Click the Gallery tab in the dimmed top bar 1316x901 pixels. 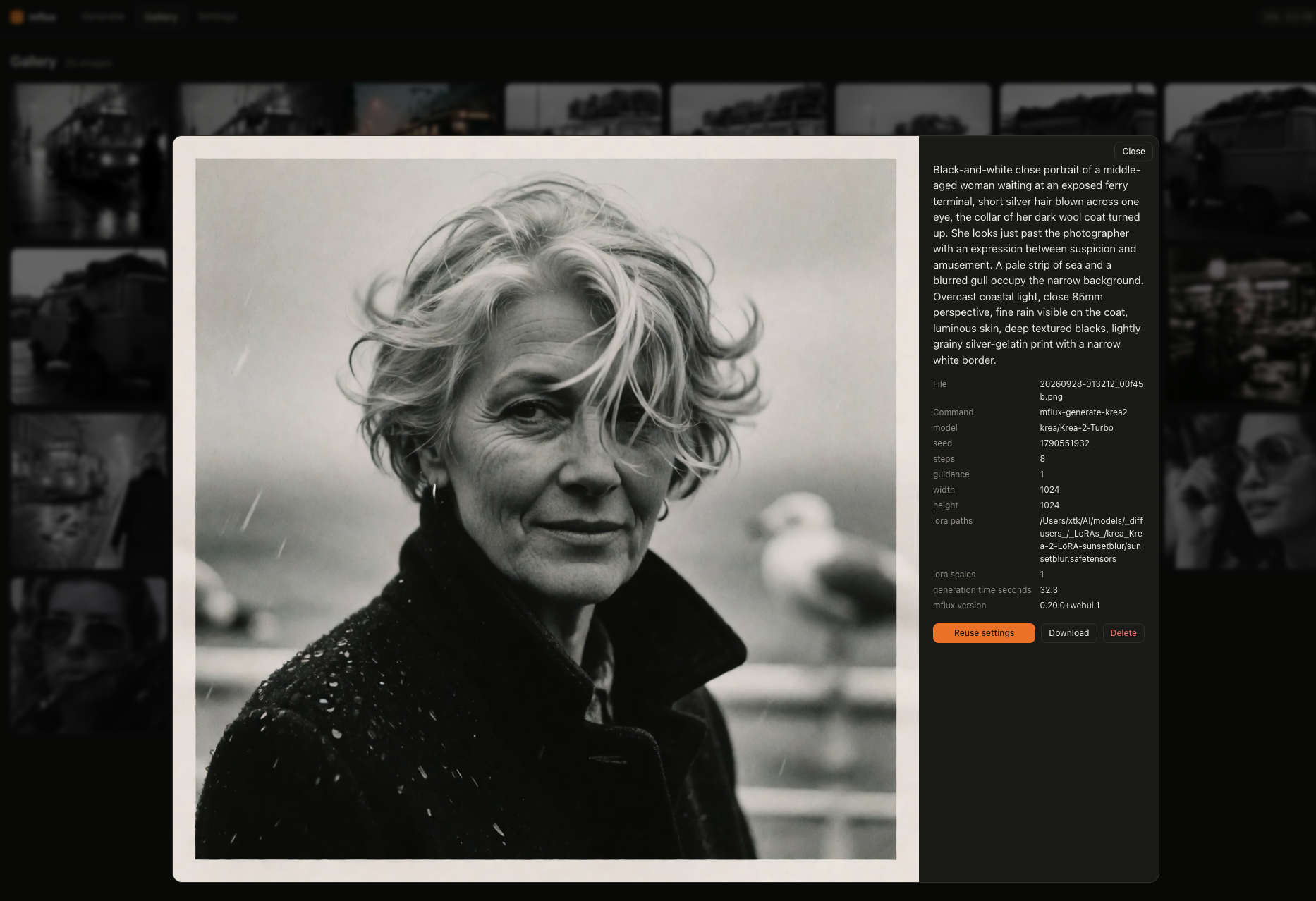click(x=161, y=16)
